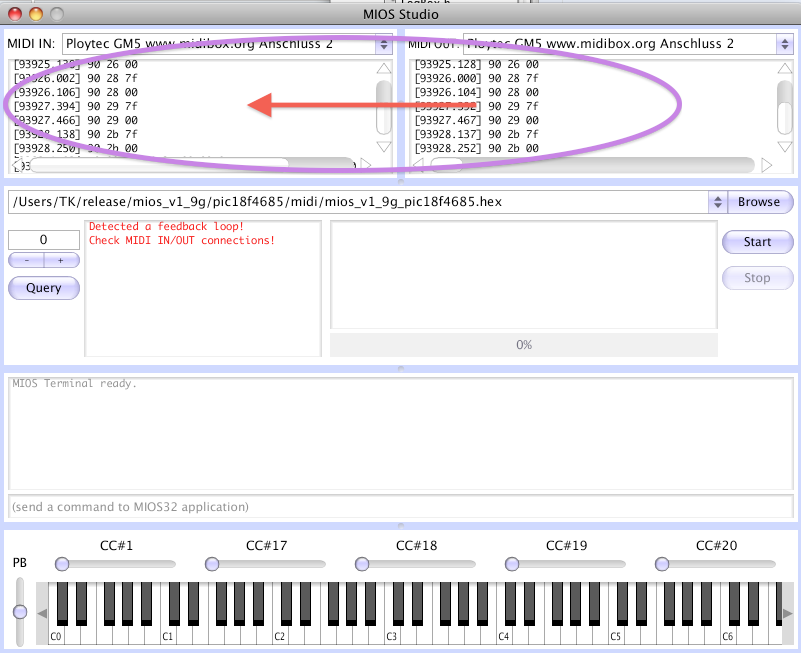Click MIDI IN horizontal scroll-right arrow
801x653 pixels.
365,164
